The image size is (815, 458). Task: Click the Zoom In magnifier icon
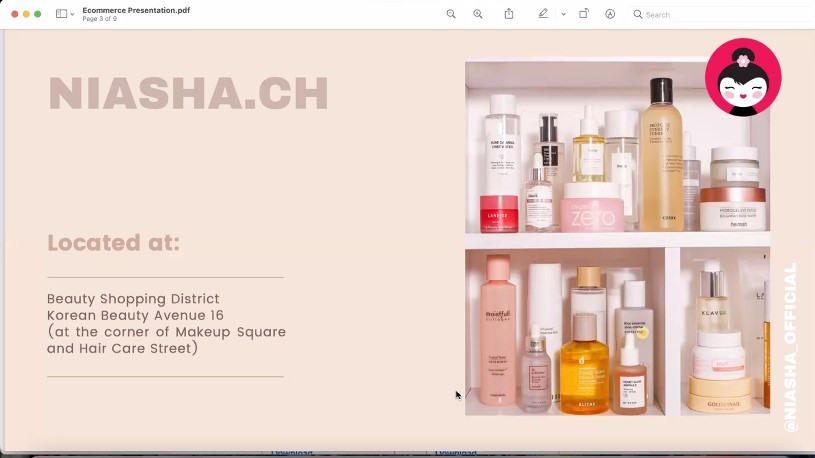478,14
